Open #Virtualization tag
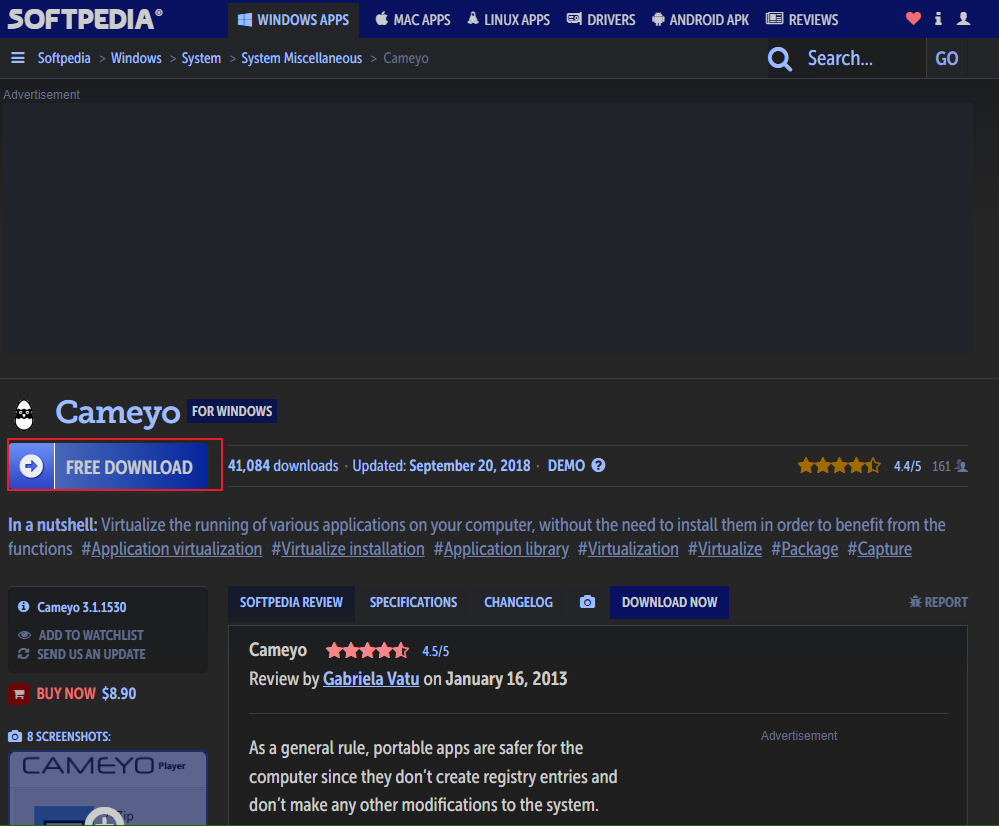 click(x=628, y=549)
